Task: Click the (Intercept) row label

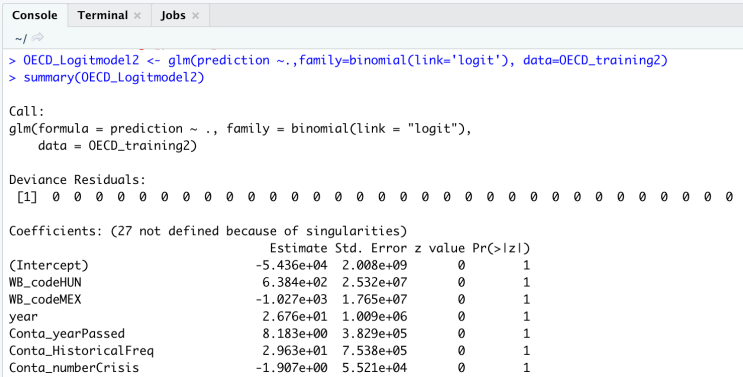Action: pos(49,265)
